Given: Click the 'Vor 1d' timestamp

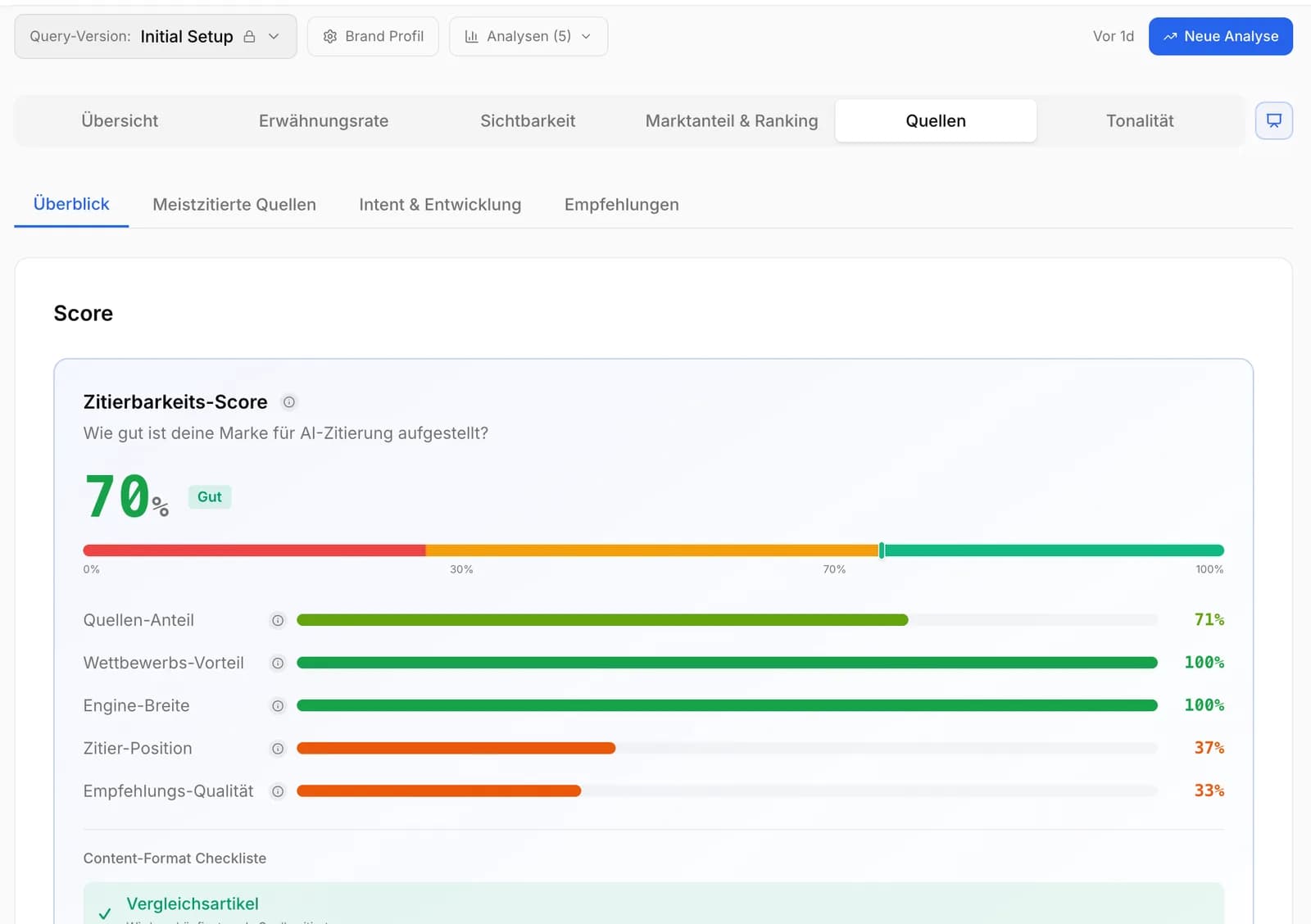Looking at the screenshot, I should [x=1114, y=37].
